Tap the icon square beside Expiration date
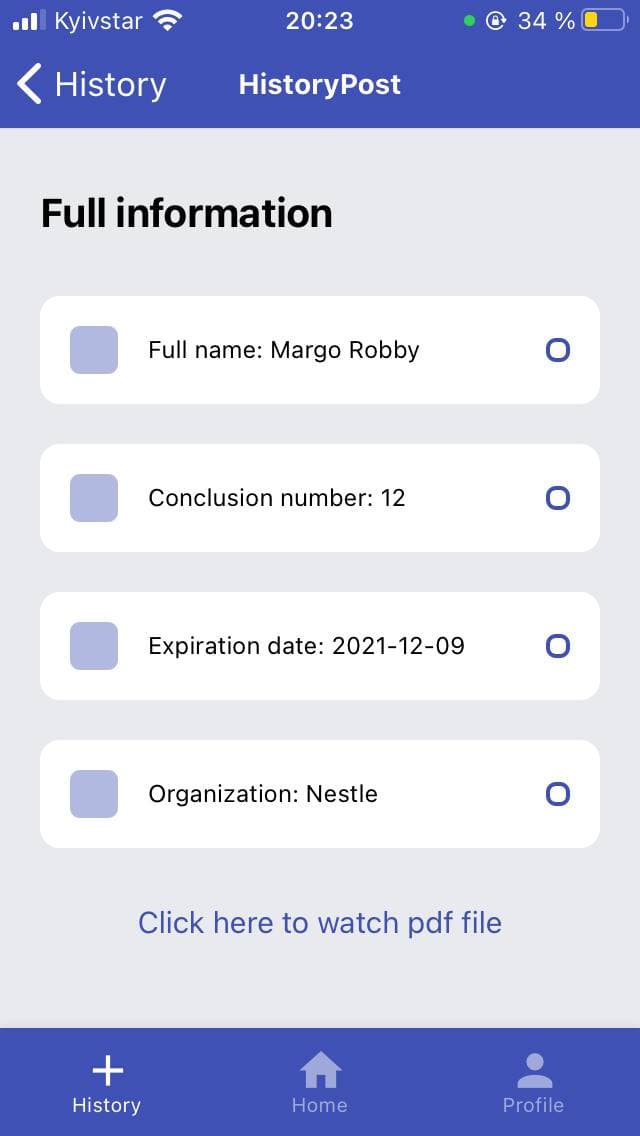The height and width of the screenshot is (1136, 640). (93, 645)
